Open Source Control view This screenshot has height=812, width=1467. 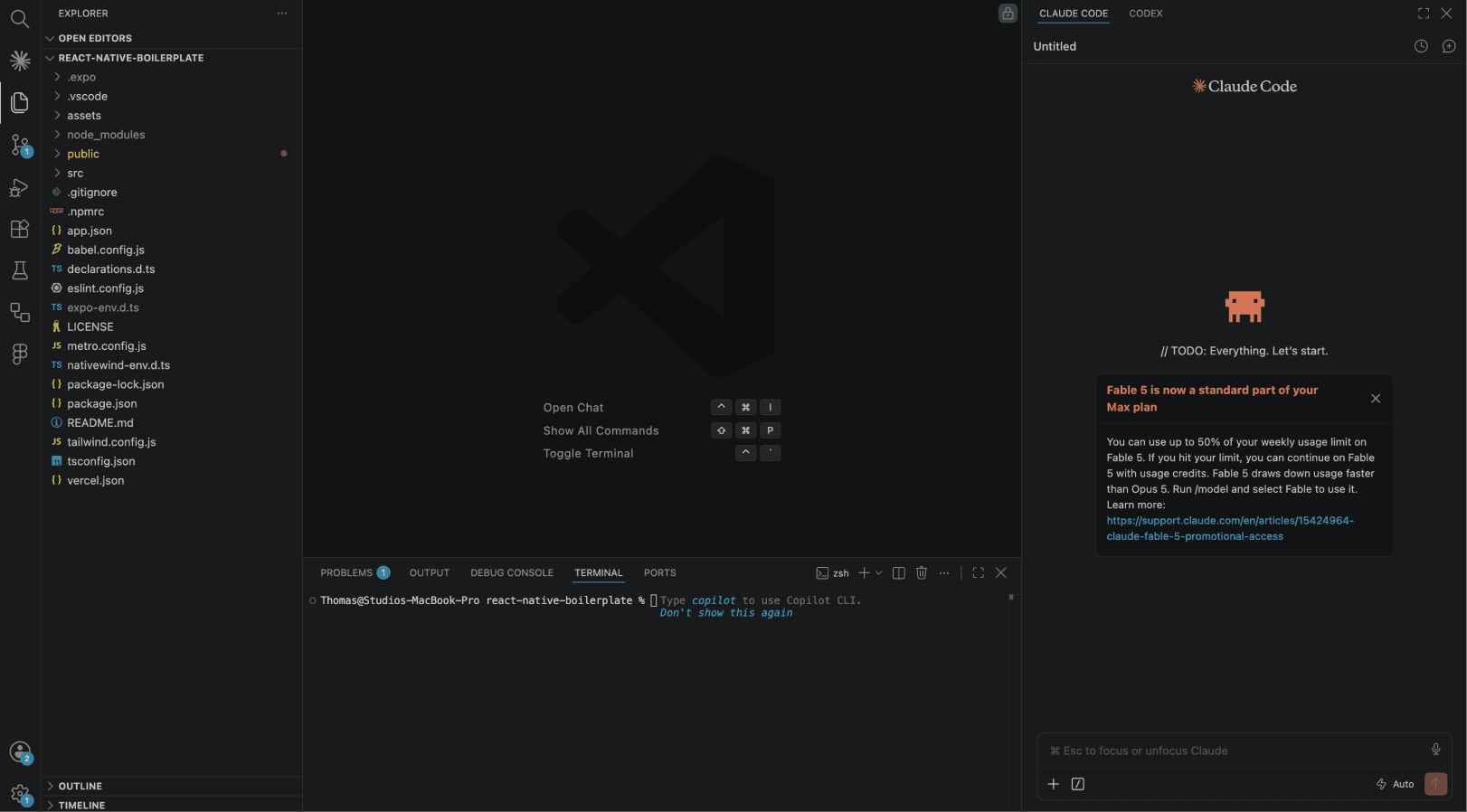19,145
